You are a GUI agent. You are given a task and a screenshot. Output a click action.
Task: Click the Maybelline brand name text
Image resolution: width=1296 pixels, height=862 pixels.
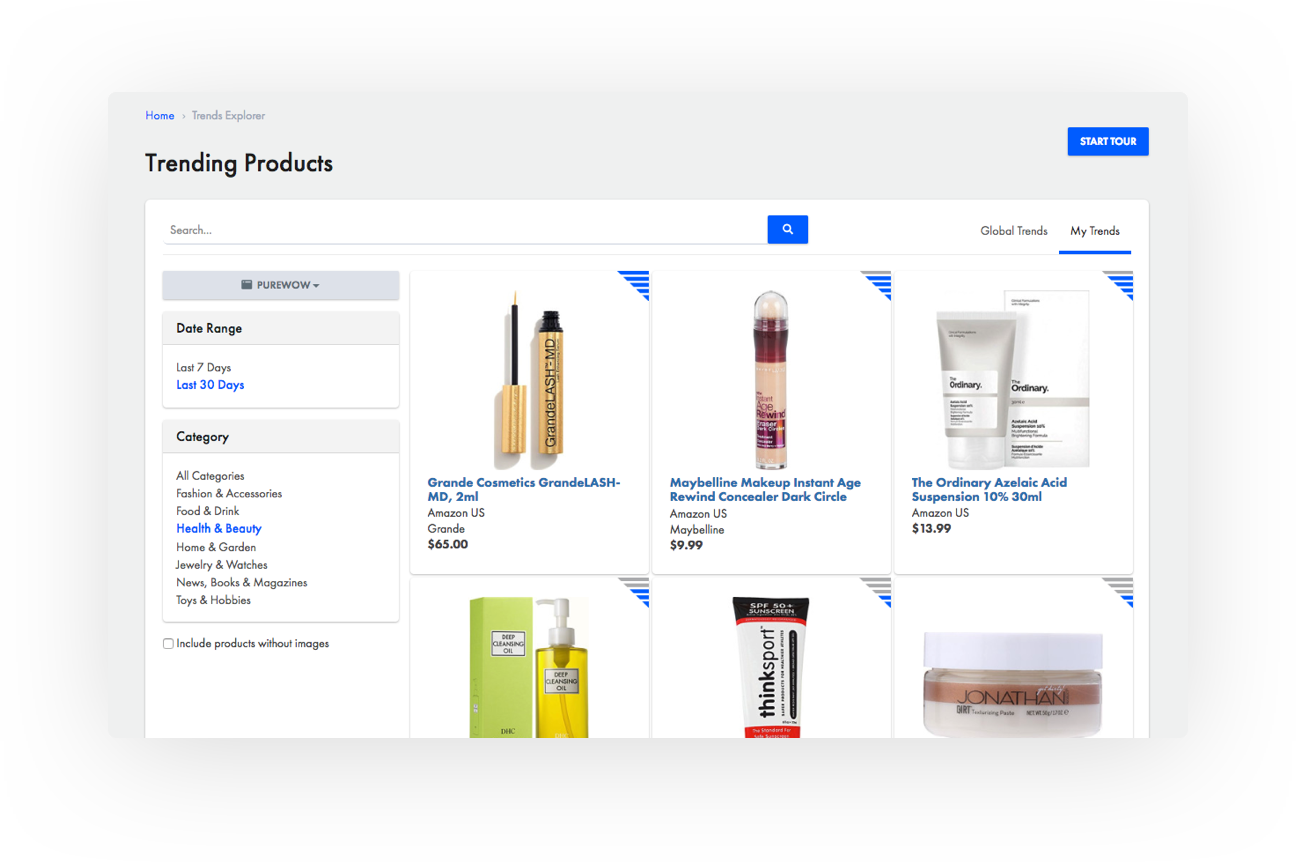[x=697, y=530]
